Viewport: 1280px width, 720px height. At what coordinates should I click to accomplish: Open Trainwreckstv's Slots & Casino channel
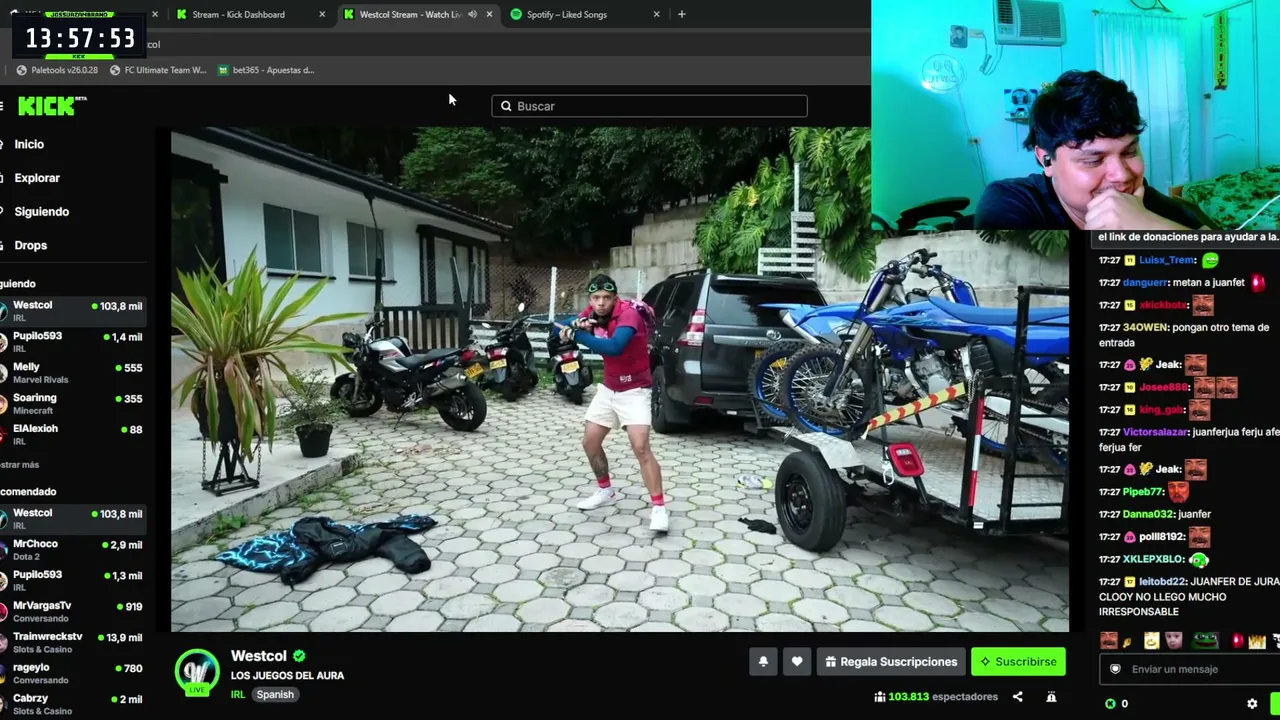pos(74,642)
